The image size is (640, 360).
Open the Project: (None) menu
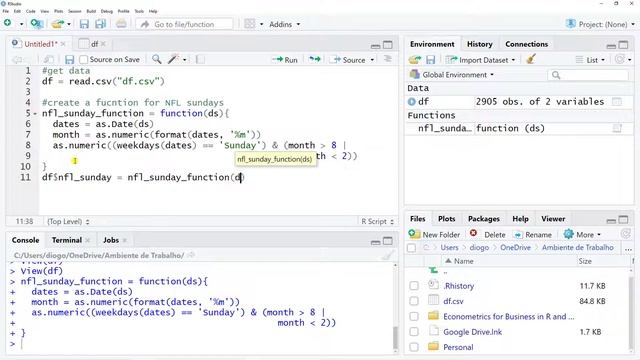[600, 24]
